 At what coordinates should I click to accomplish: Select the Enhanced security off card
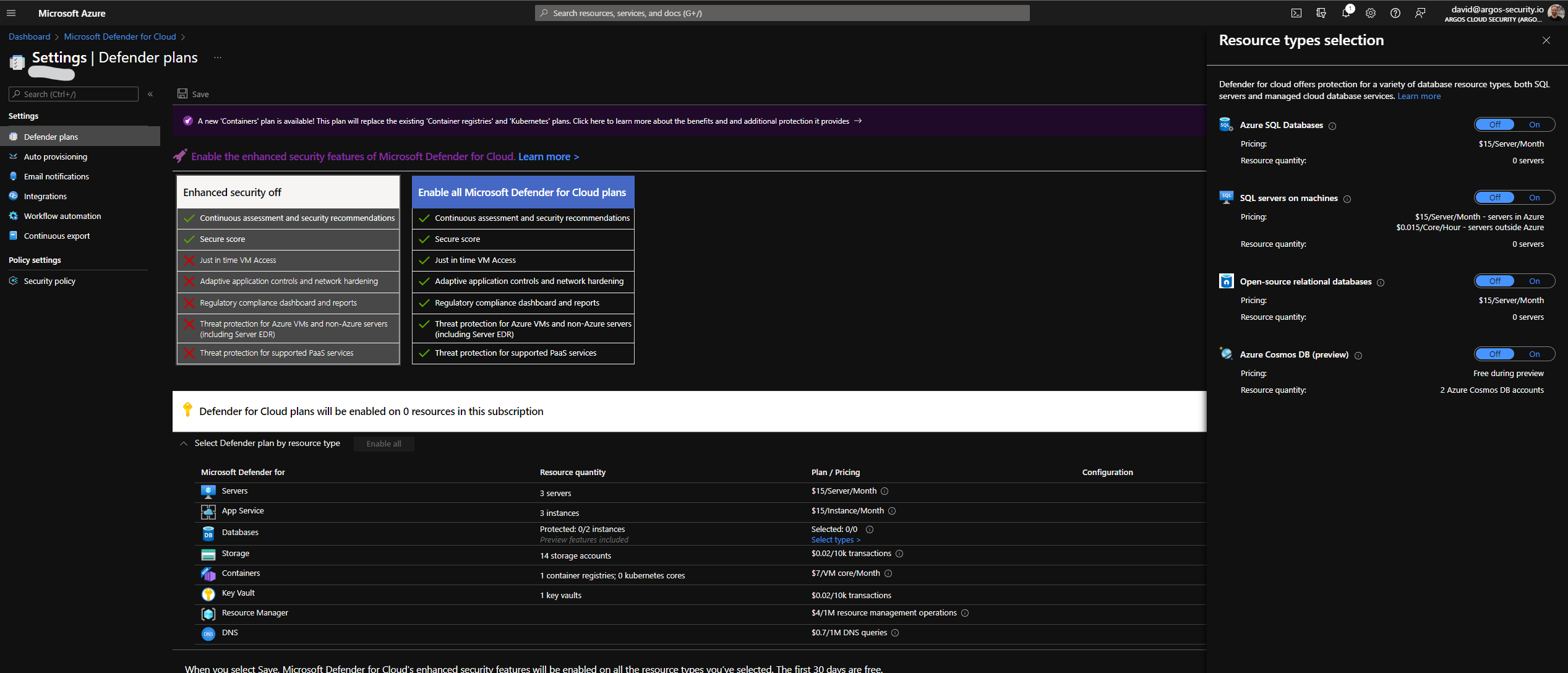(288, 270)
